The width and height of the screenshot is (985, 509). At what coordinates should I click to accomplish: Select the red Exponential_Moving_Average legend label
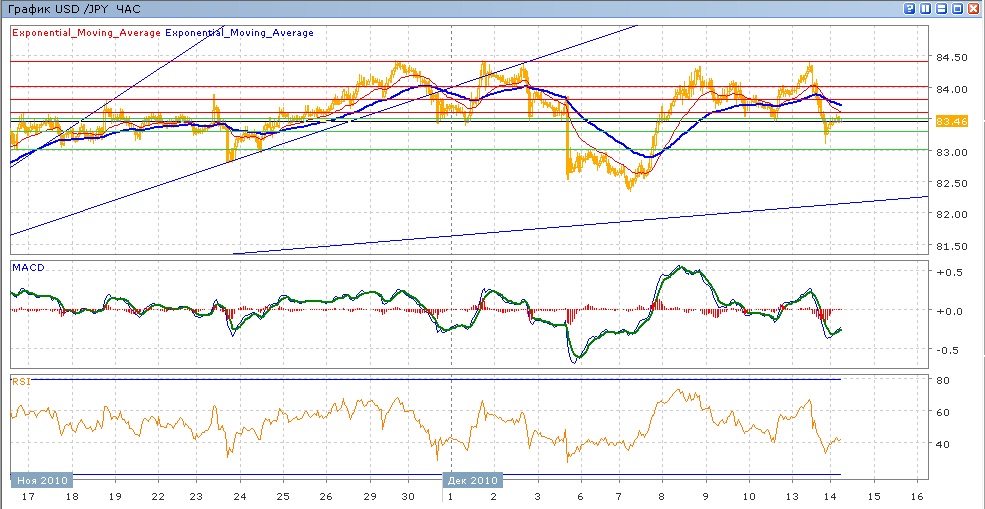(85, 33)
